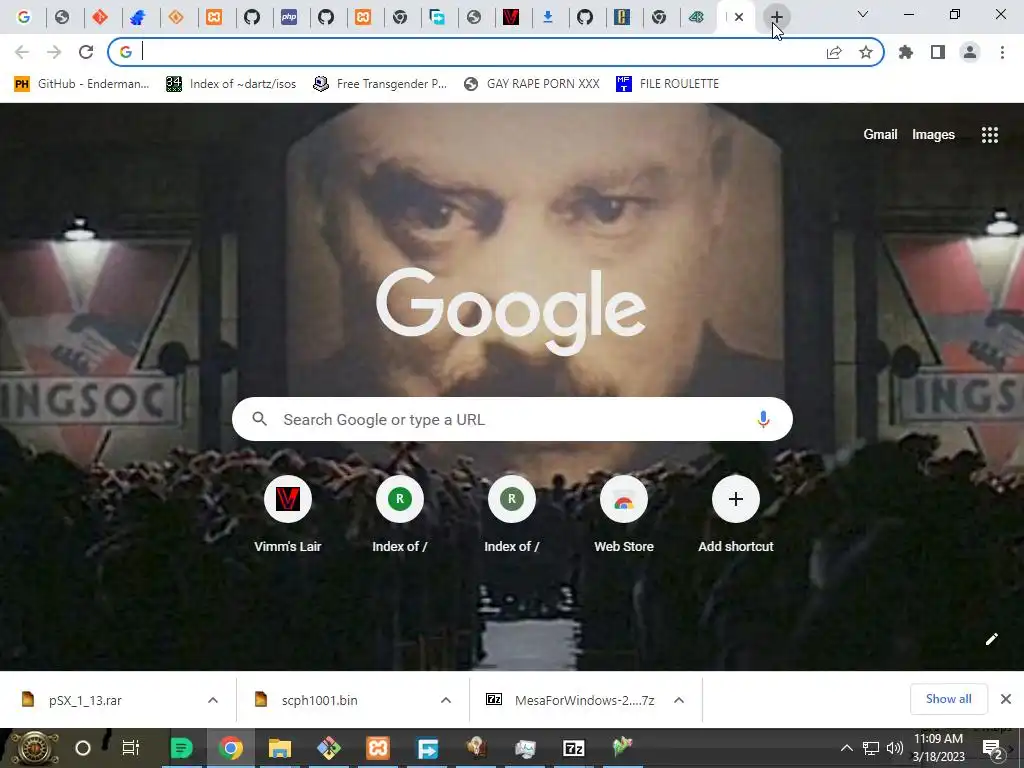Open the tab search dropdown chevron
This screenshot has width=1024, height=768.
pos(863,14)
